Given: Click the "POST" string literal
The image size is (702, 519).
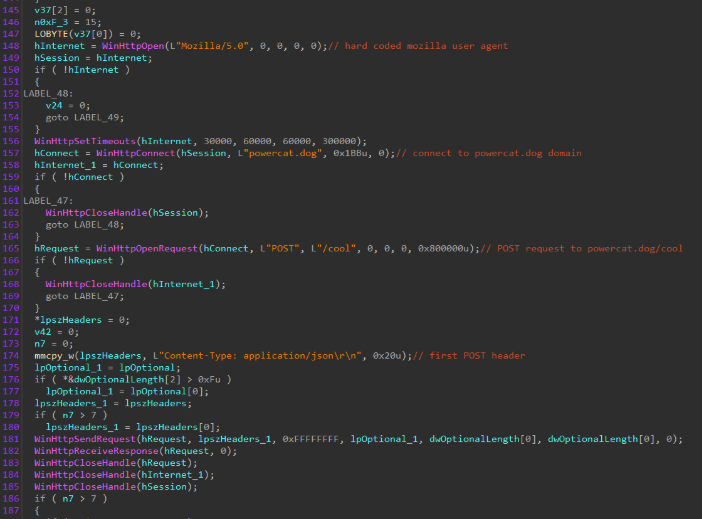Looking at the screenshot, I should (283, 249).
